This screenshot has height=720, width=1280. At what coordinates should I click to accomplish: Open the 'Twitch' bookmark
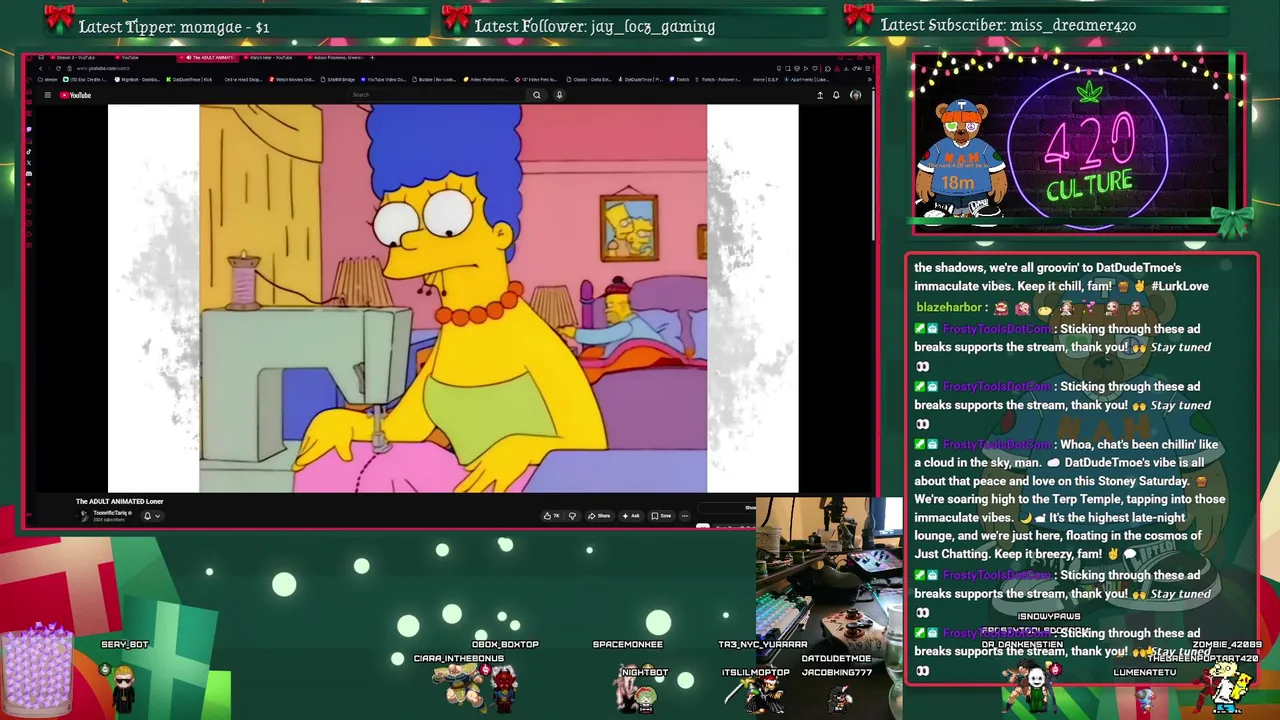pos(679,80)
